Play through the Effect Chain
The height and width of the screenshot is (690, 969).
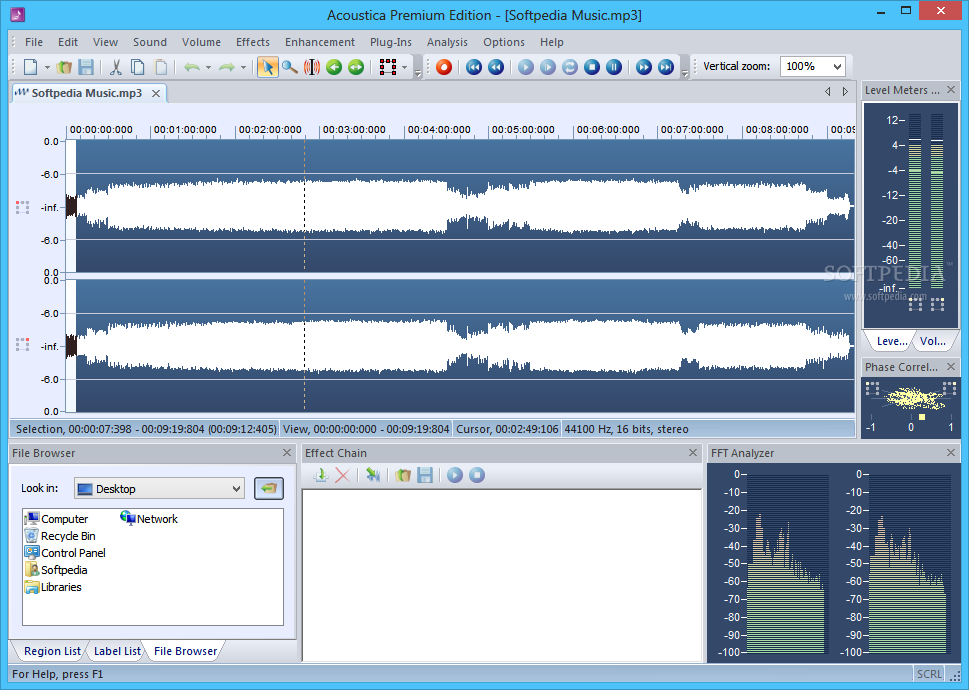pyautogui.click(x=455, y=475)
